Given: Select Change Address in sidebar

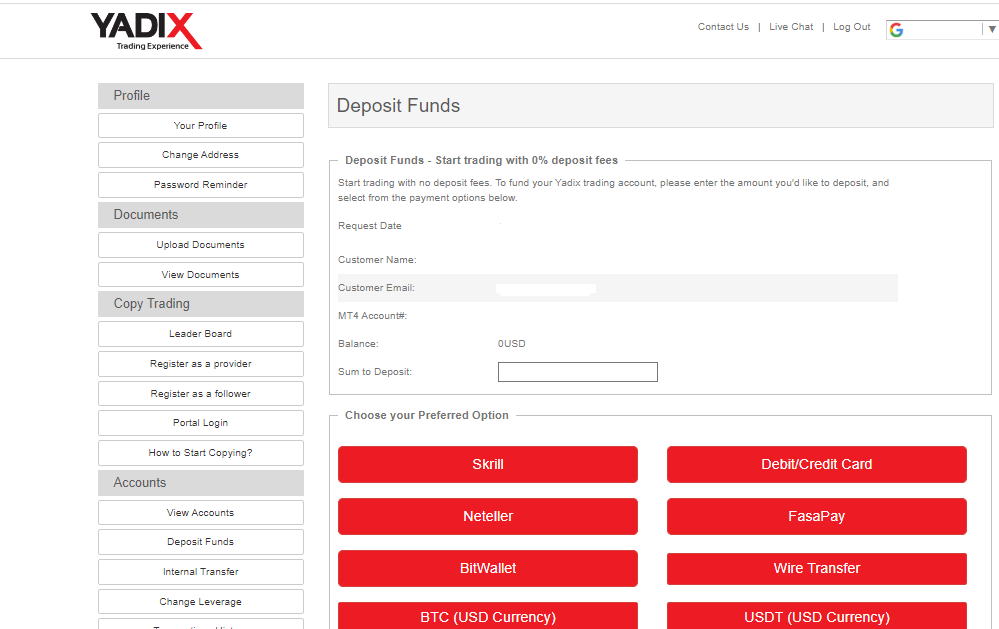Looking at the screenshot, I should [201, 155].
